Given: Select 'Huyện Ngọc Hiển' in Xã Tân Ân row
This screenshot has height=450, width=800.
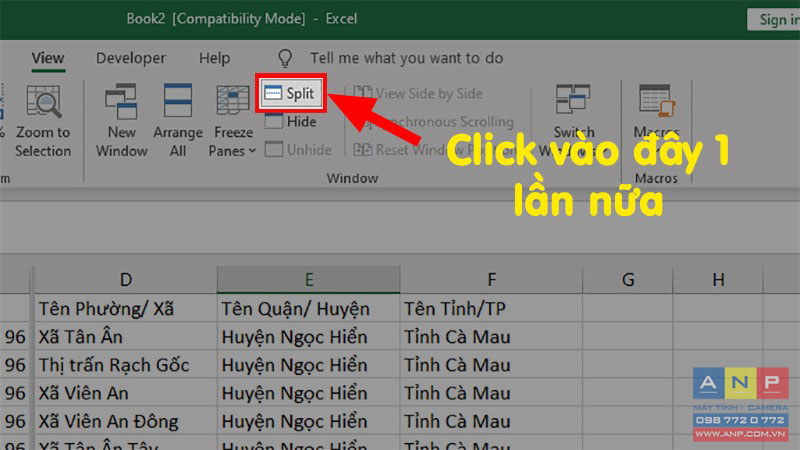Looking at the screenshot, I should (309, 336).
